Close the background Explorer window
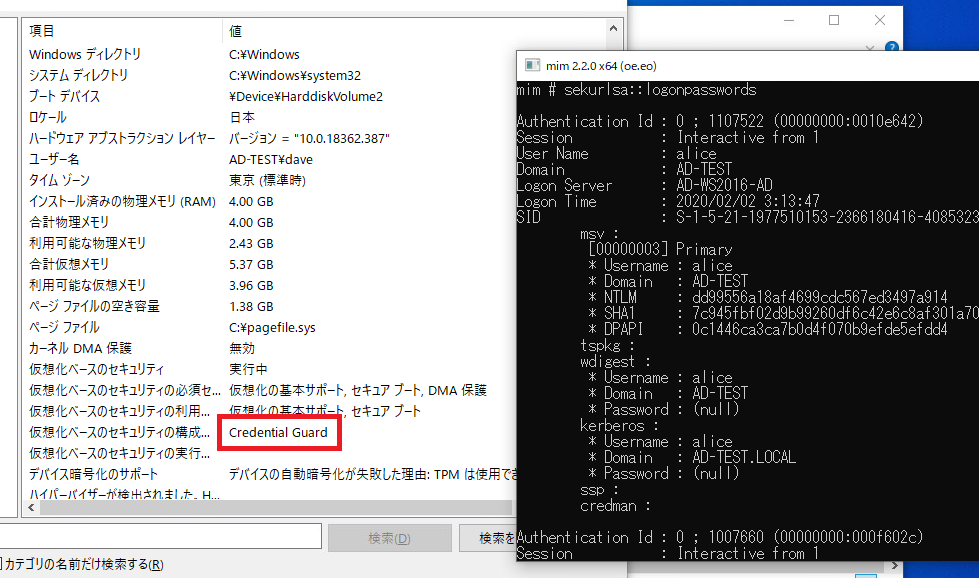 click(x=880, y=20)
